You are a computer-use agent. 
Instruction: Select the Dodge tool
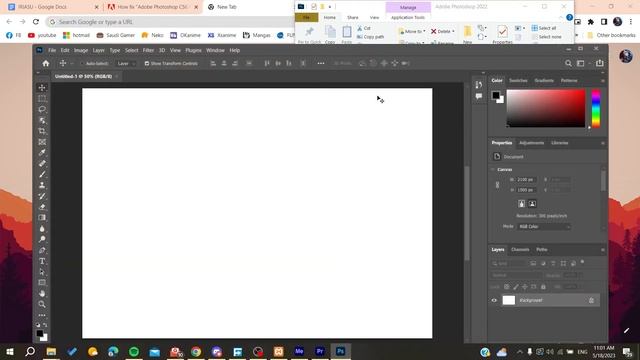[x=42, y=239]
